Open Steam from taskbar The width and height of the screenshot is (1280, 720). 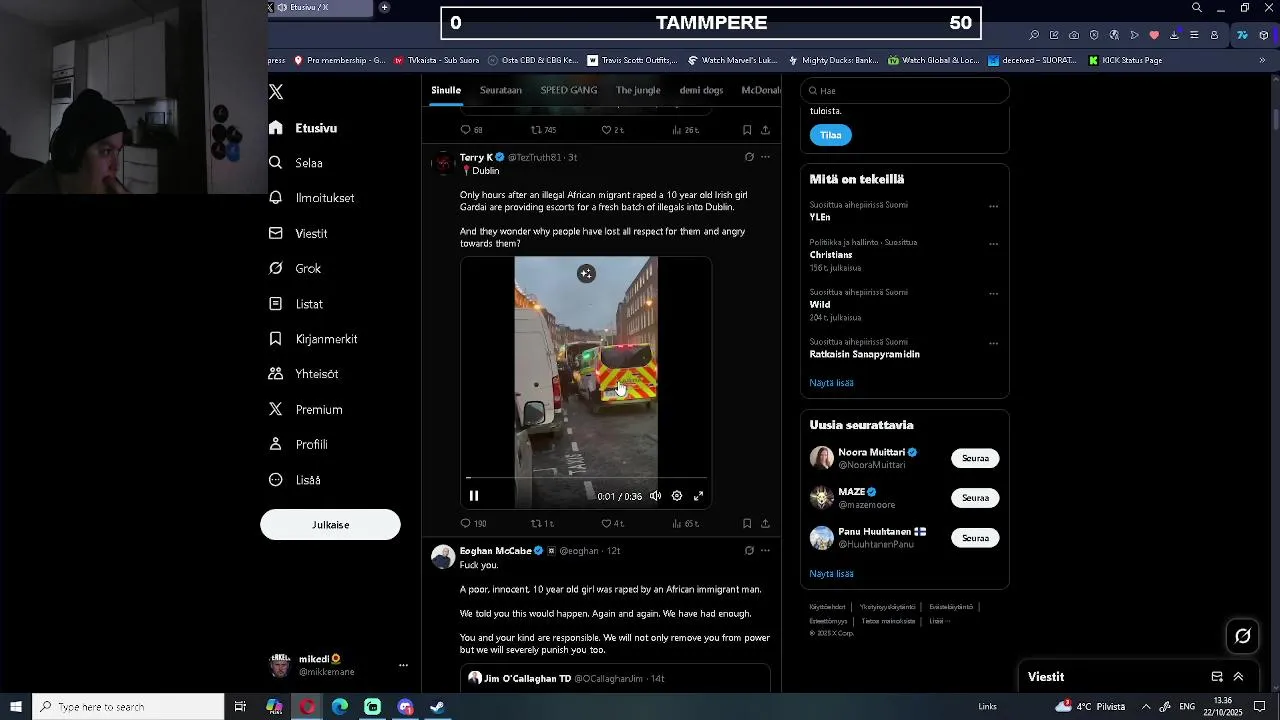click(x=437, y=707)
